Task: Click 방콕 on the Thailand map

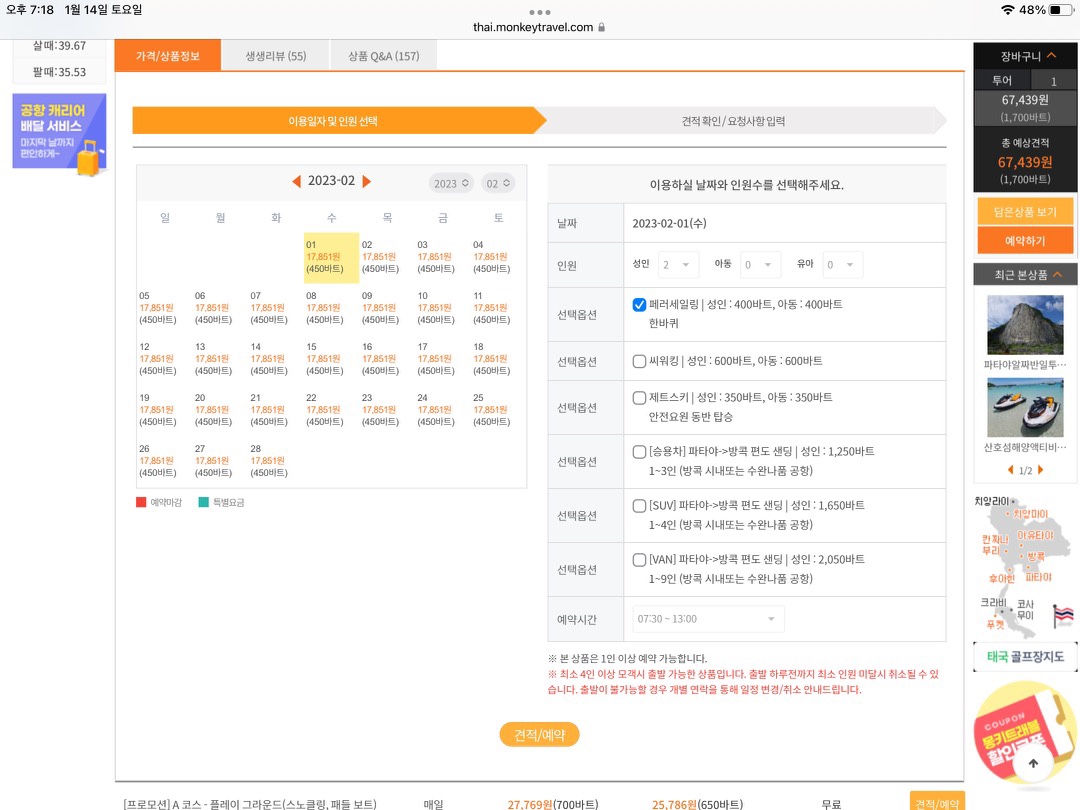Action: pos(1036,556)
